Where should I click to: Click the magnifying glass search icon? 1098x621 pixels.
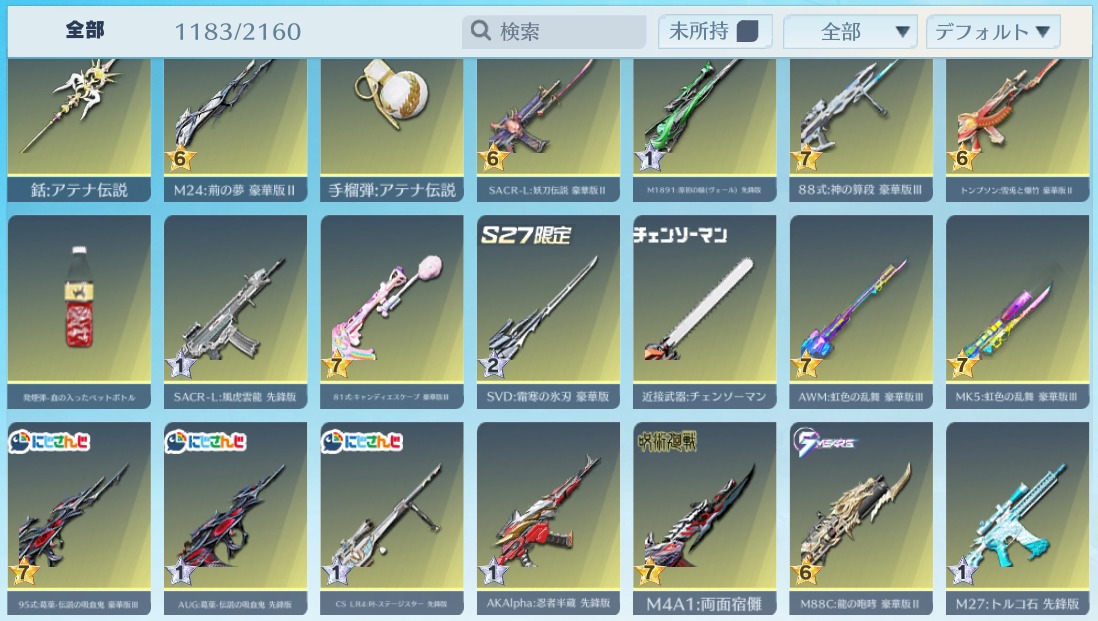480,30
